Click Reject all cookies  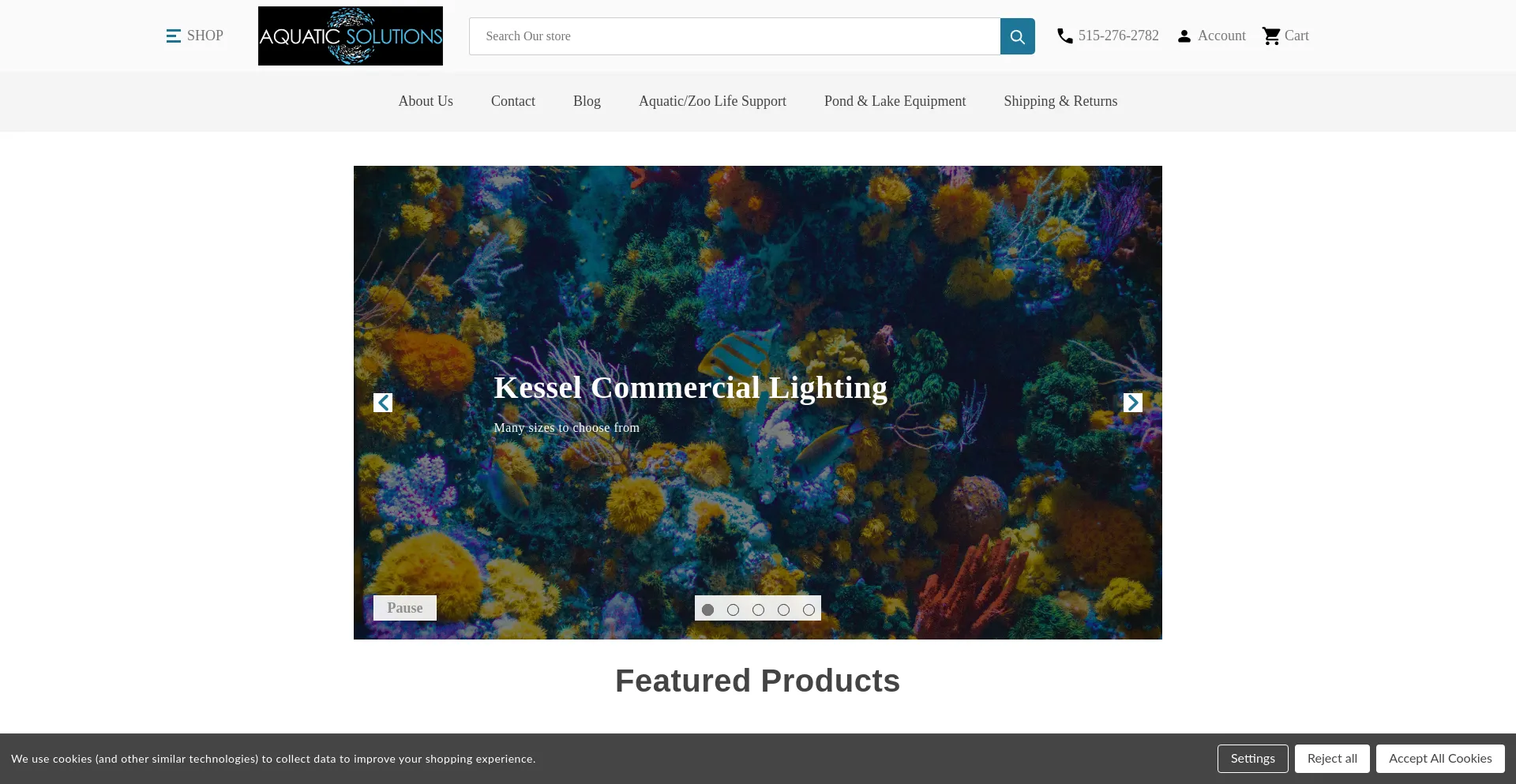(1332, 759)
